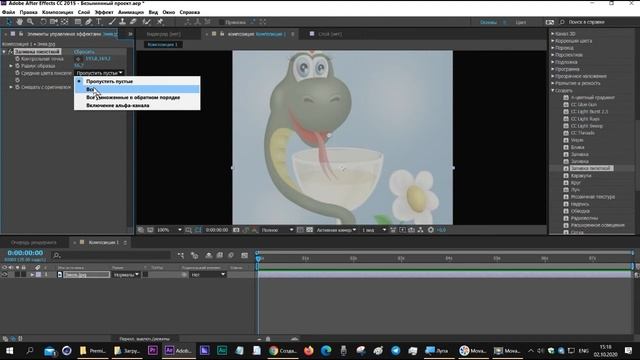The height and width of the screenshot is (360, 640).
Task: Take a snapshot in composition viewer
Action: 236,230
